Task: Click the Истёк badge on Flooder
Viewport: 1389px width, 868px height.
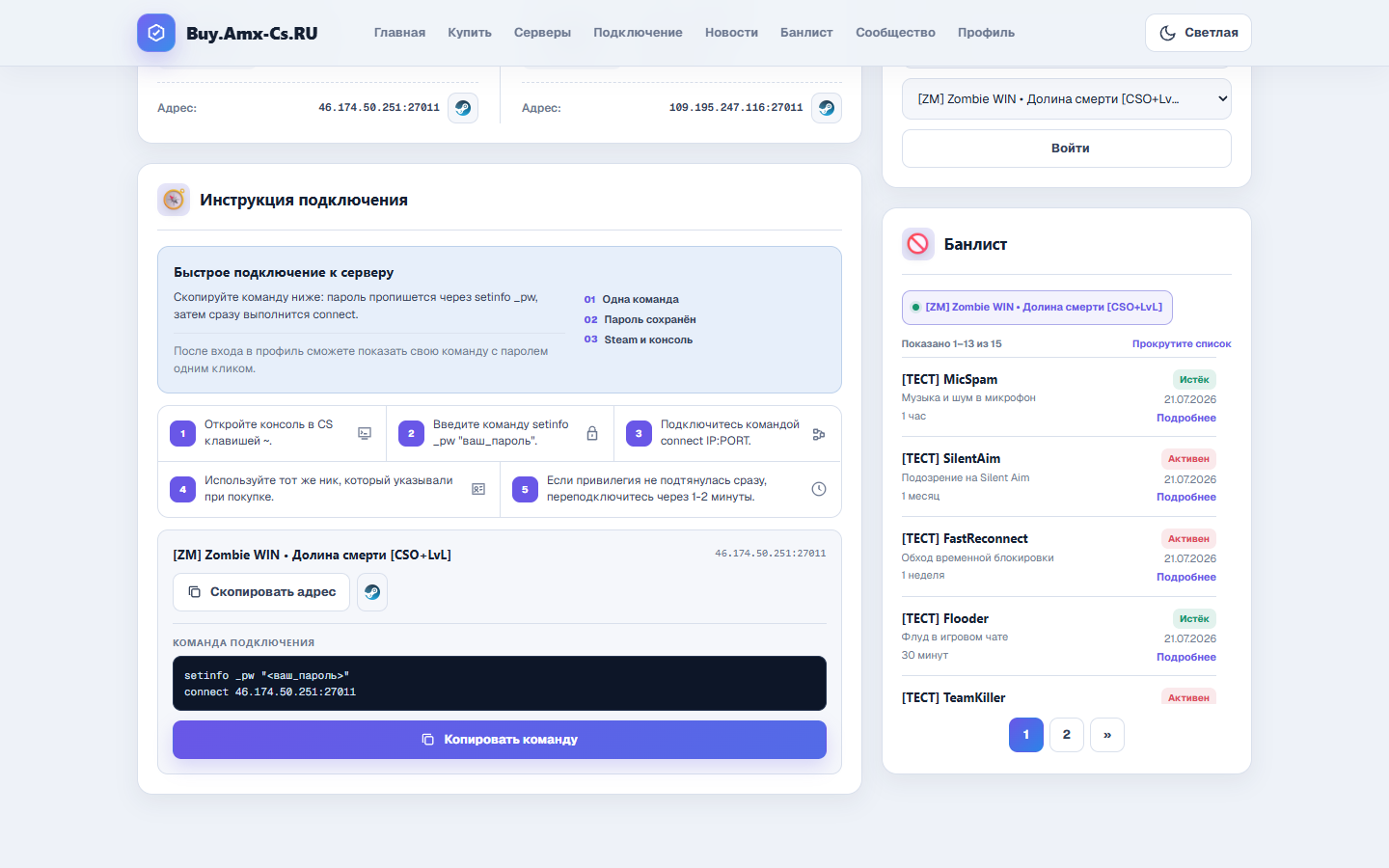Action: [x=1194, y=619]
